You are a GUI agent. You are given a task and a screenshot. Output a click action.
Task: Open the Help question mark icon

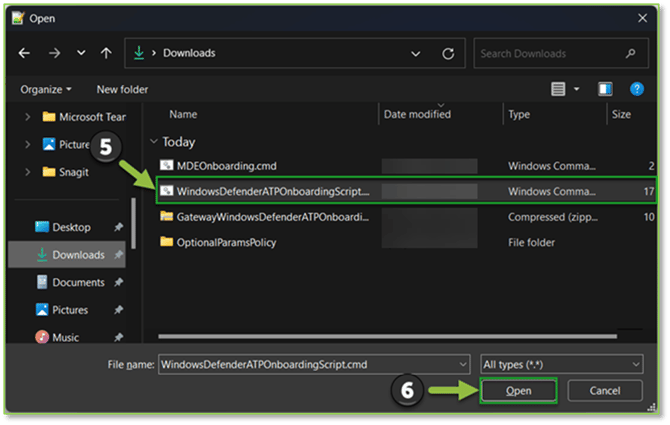tap(636, 89)
